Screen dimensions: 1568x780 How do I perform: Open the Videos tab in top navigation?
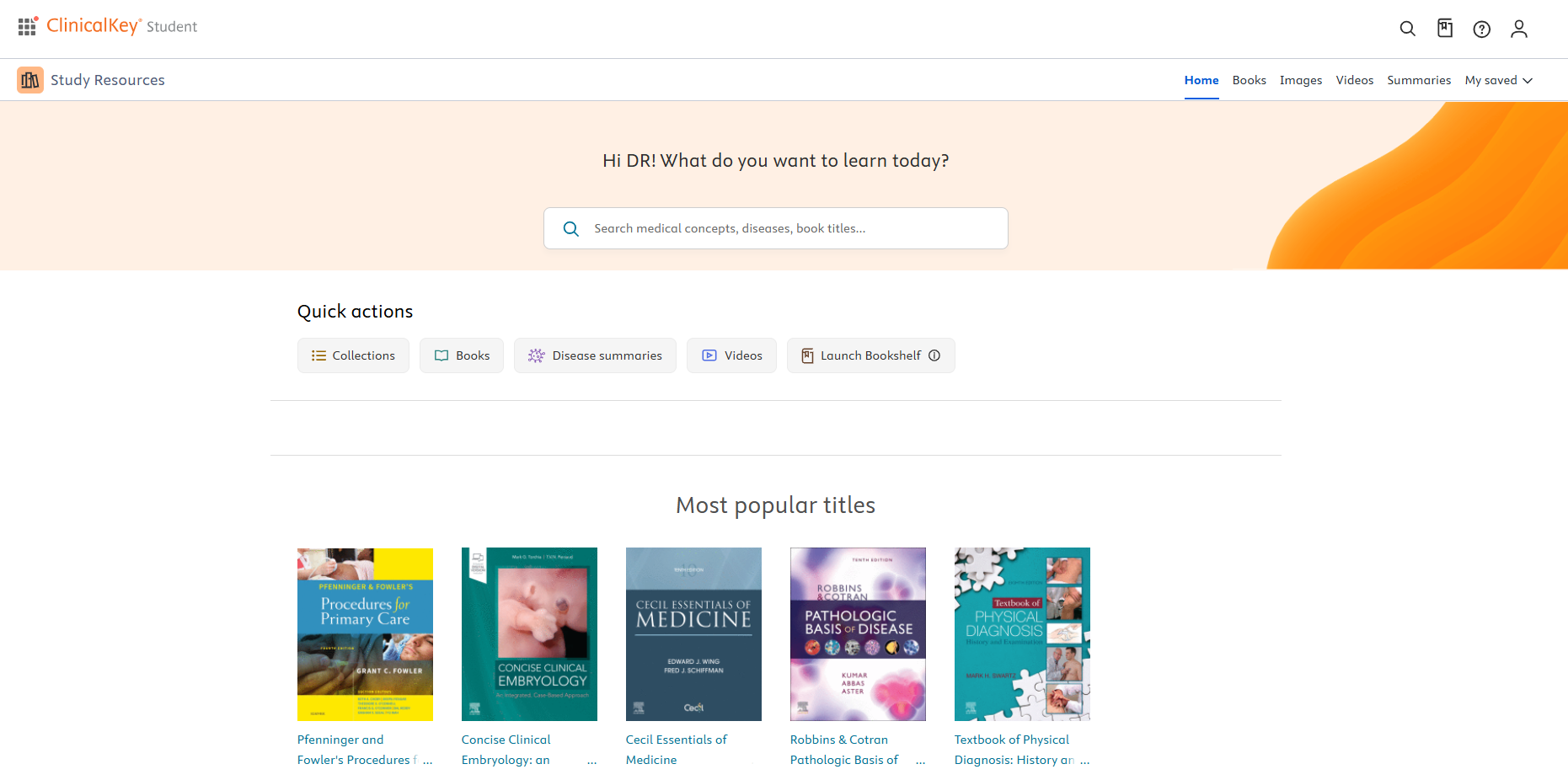coord(1355,80)
